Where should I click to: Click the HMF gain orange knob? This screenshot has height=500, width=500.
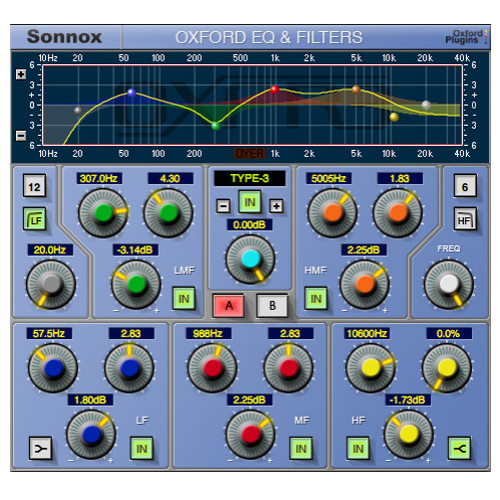[x=364, y=284]
